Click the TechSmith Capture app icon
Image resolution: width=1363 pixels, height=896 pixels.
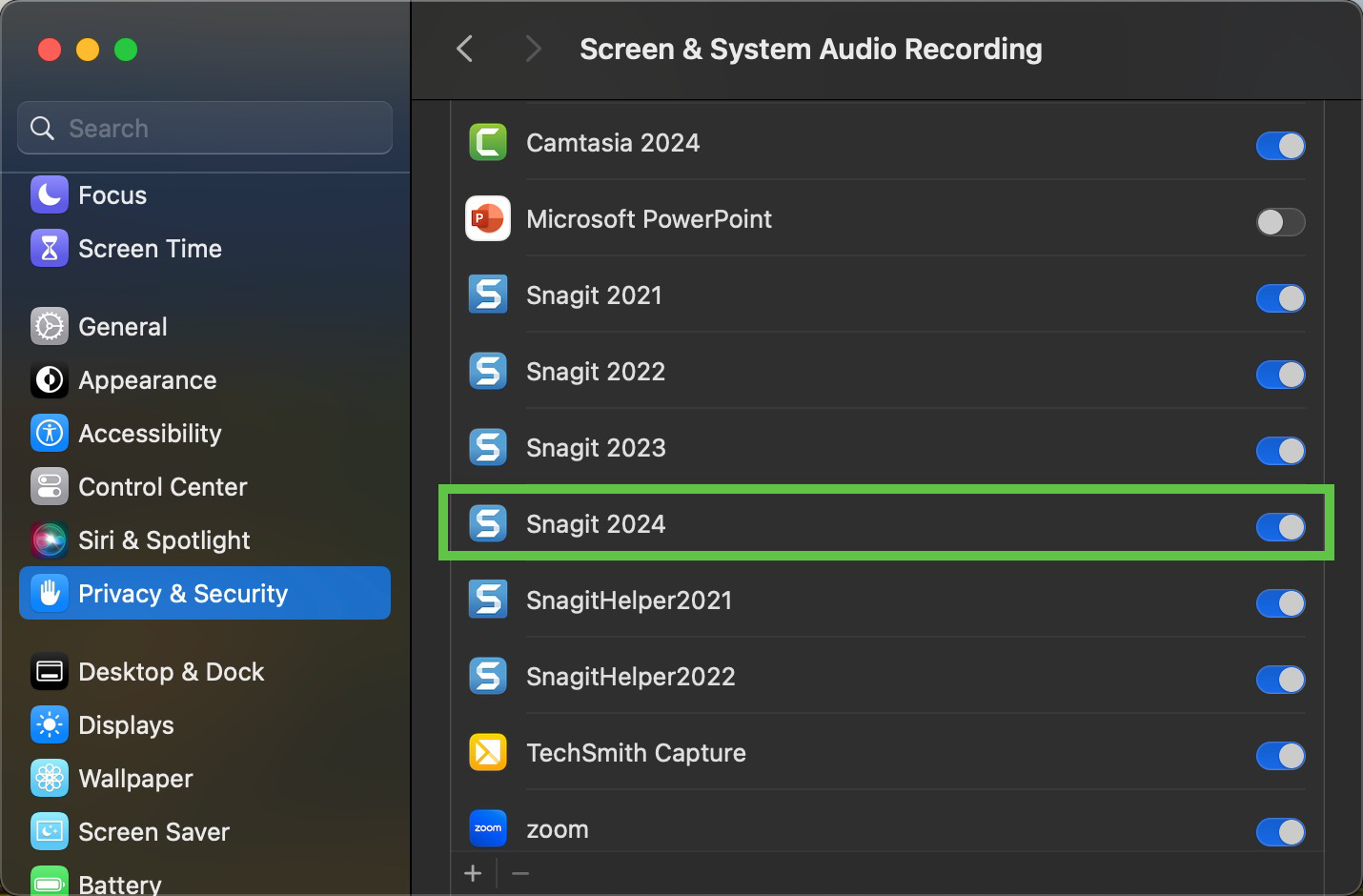pyautogui.click(x=488, y=753)
